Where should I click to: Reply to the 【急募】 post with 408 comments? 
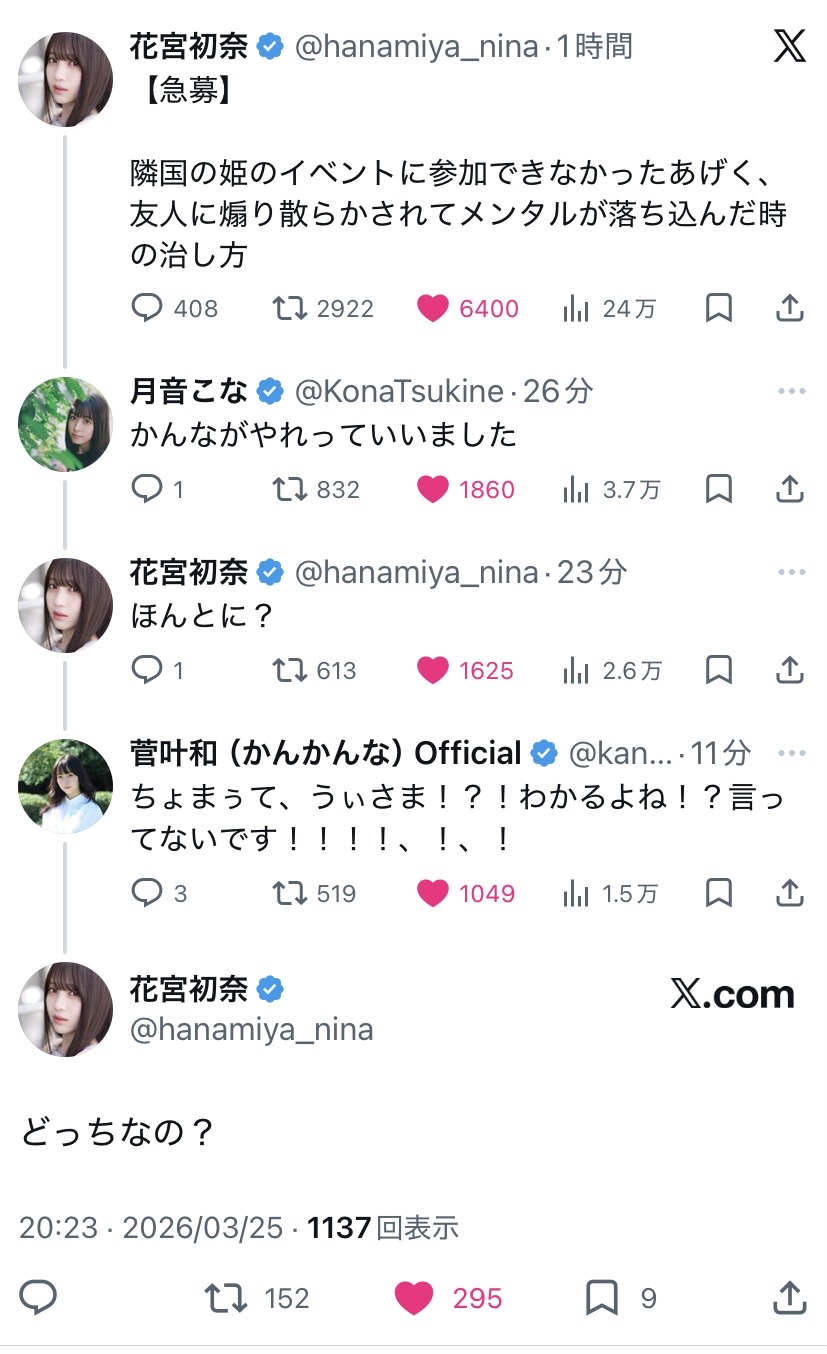[x=147, y=308]
